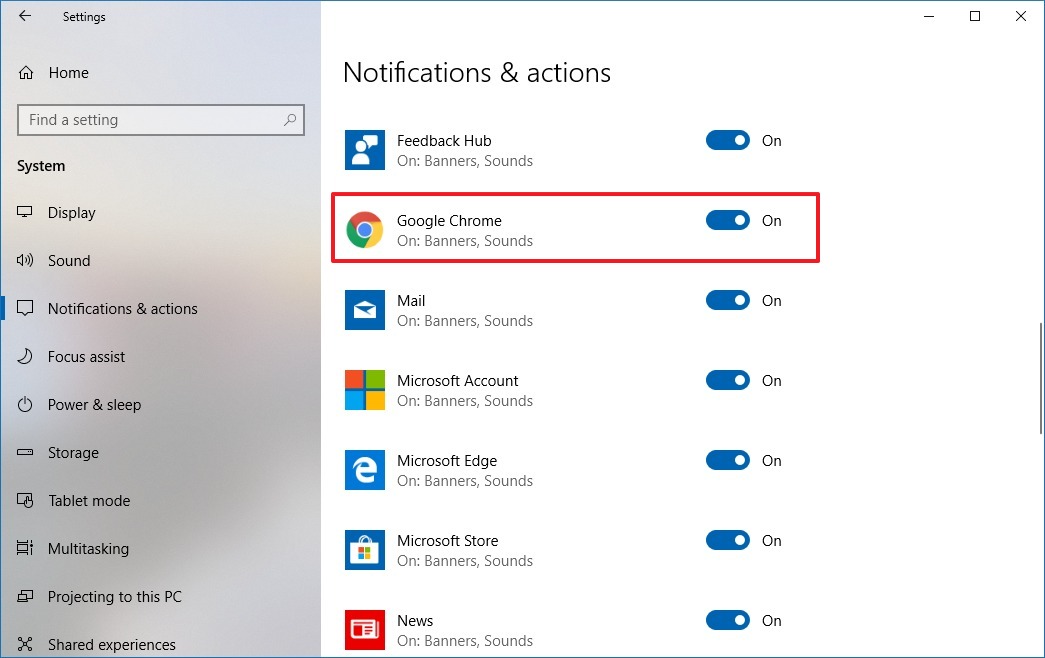This screenshot has height=658, width=1045.
Task: Close the Settings window
Action: click(x=1020, y=16)
